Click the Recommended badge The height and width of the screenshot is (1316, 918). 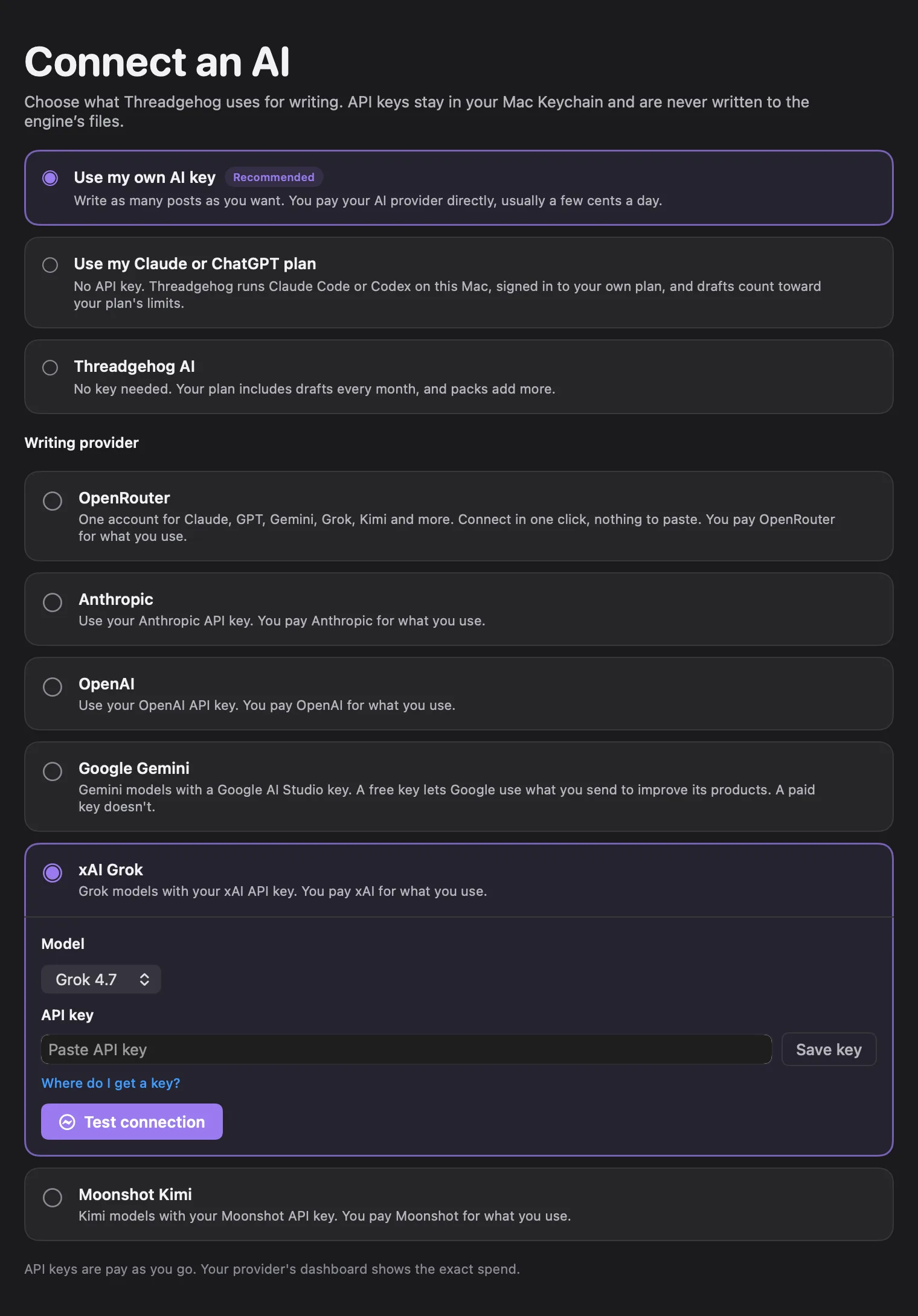pos(274,177)
